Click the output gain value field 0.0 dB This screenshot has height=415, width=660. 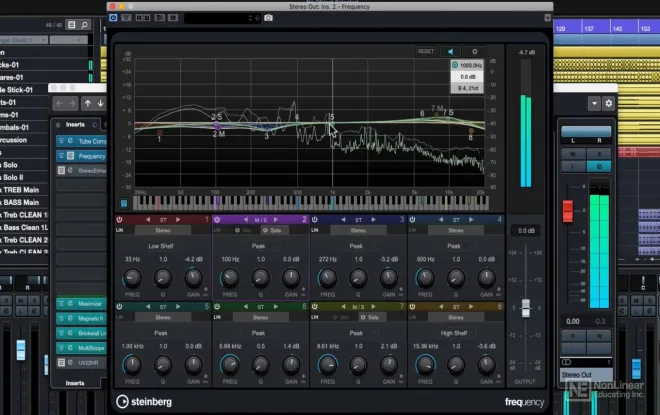[526, 231]
